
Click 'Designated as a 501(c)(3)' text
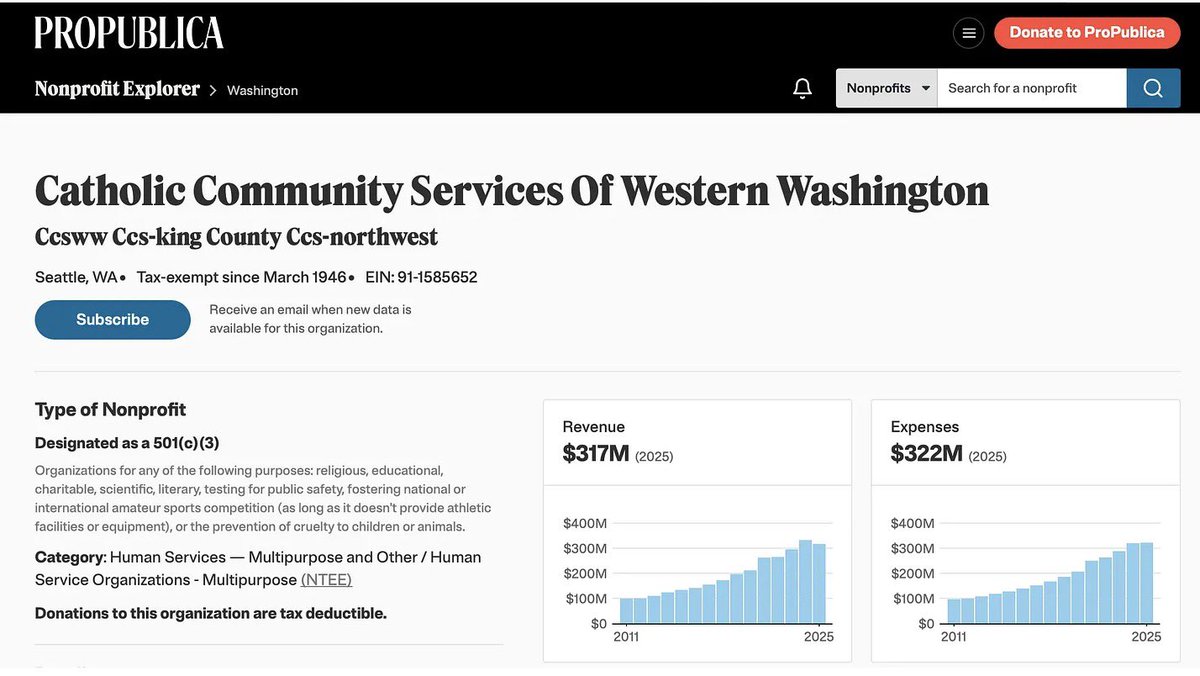(x=127, y=443)
